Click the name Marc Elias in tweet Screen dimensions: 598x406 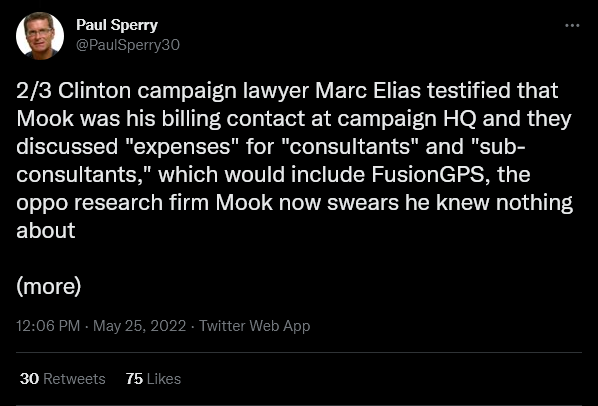click(x=368, y=91)
